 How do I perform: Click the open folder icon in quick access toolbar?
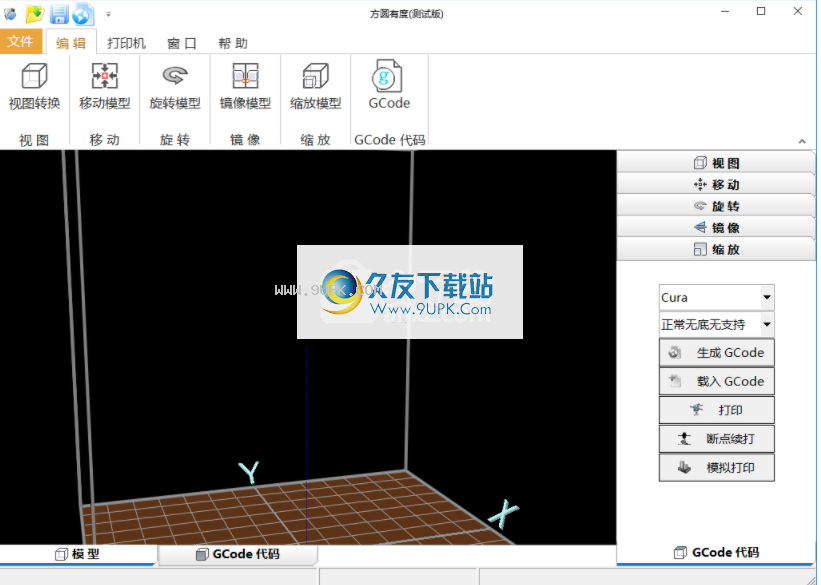pos(35,14)
